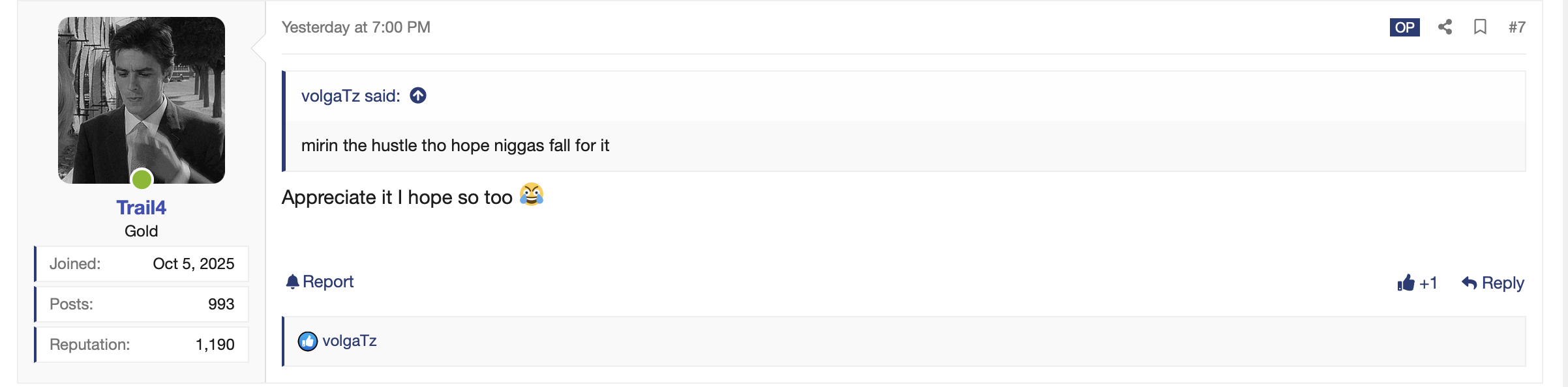Open the post number #7 permalink
1568x387 pixels.
[1516, 27]
